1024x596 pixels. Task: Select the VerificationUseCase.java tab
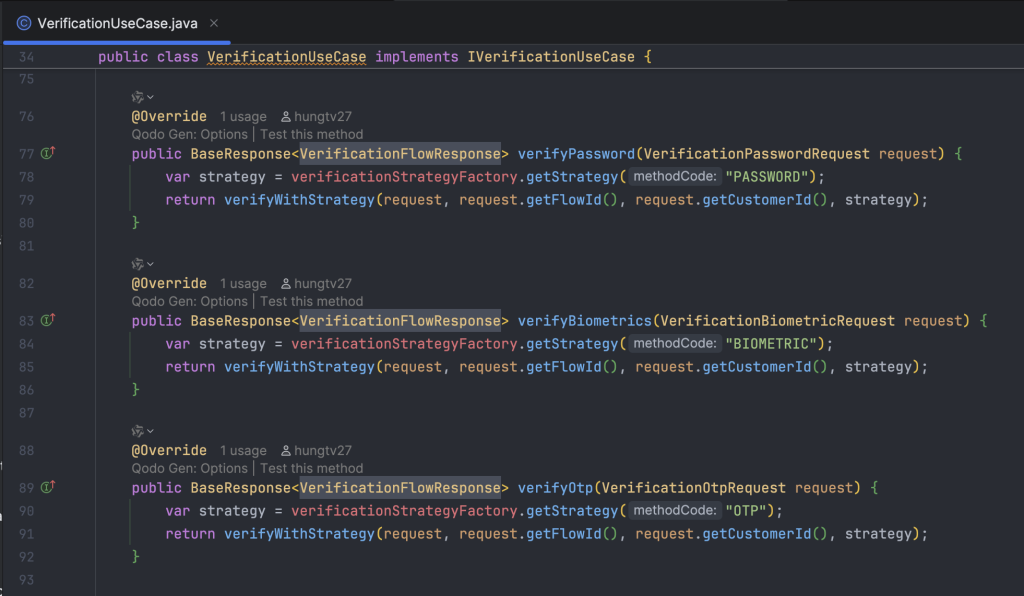pyautogui.click(x=118, y=24)
